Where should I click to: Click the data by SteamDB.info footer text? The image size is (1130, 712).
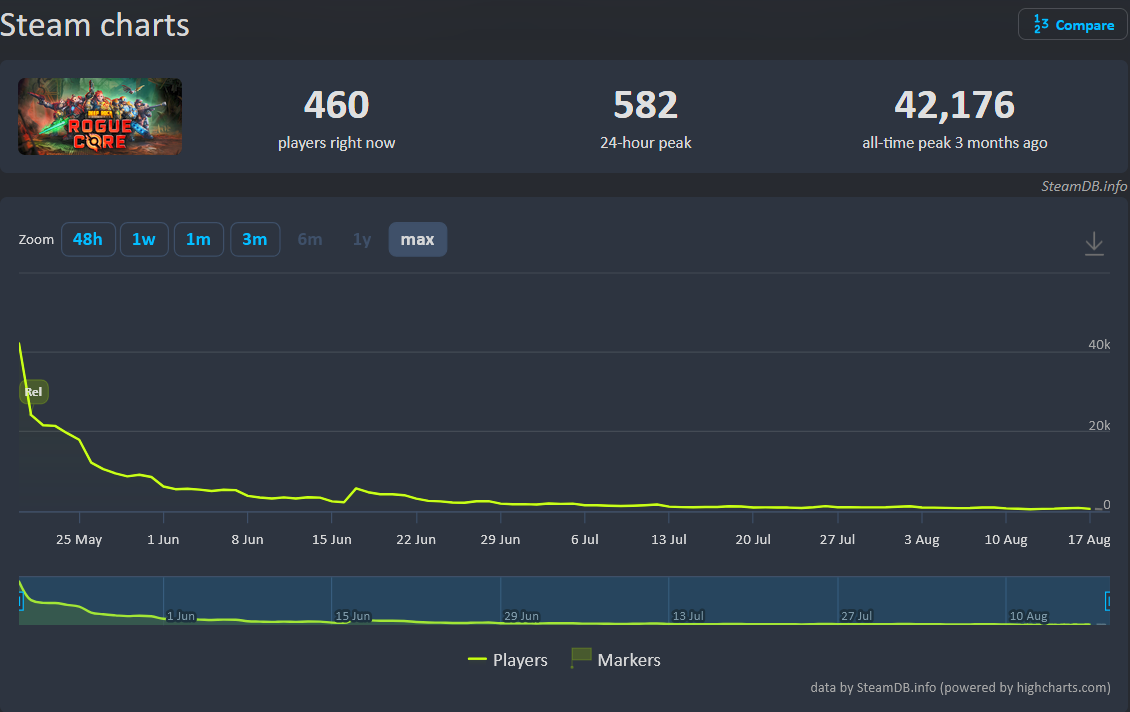pyautogui.click(x=961, y=687)
